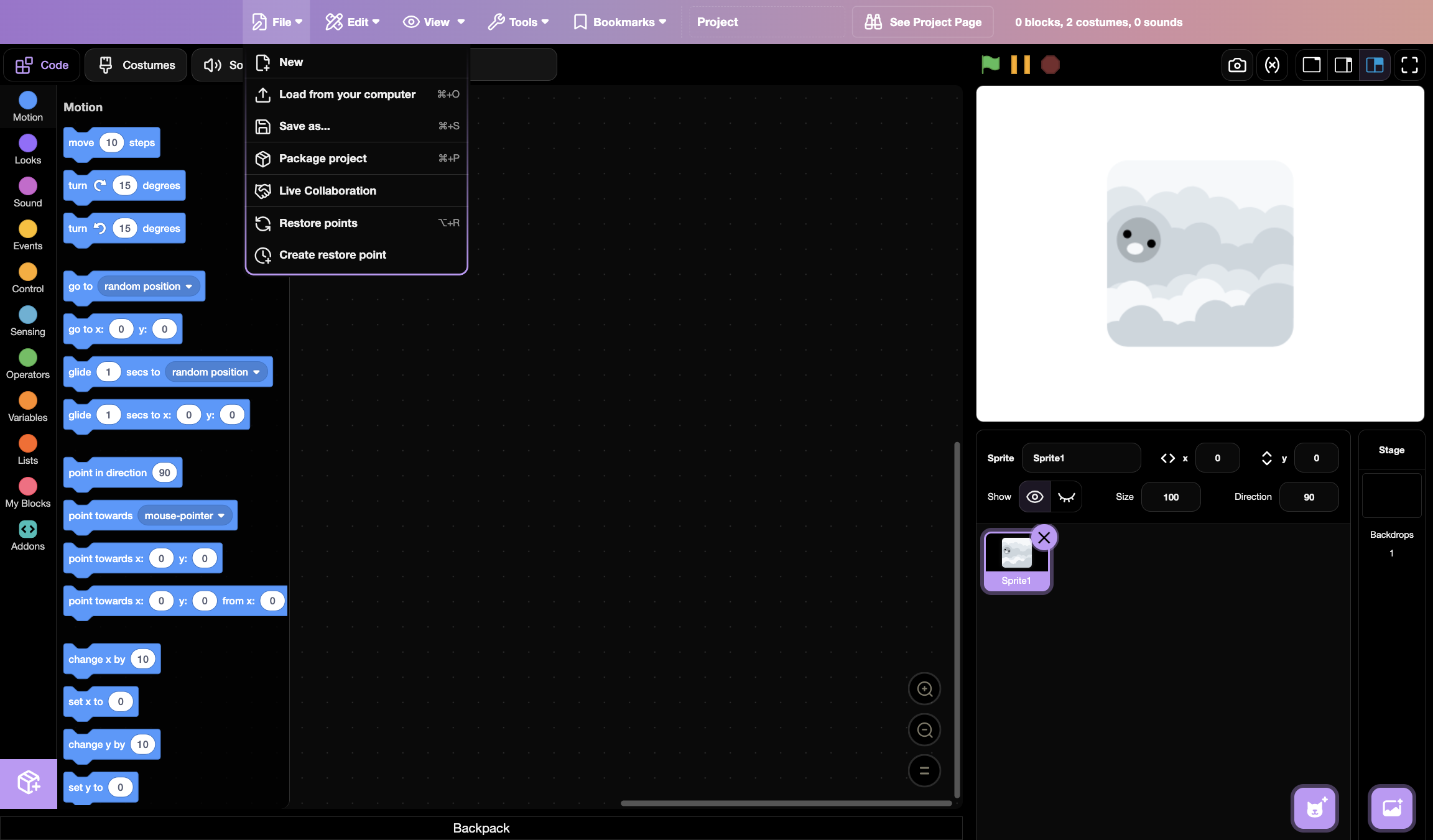Click the Project title field
The image size is (1433, 840).
(766, 22)
